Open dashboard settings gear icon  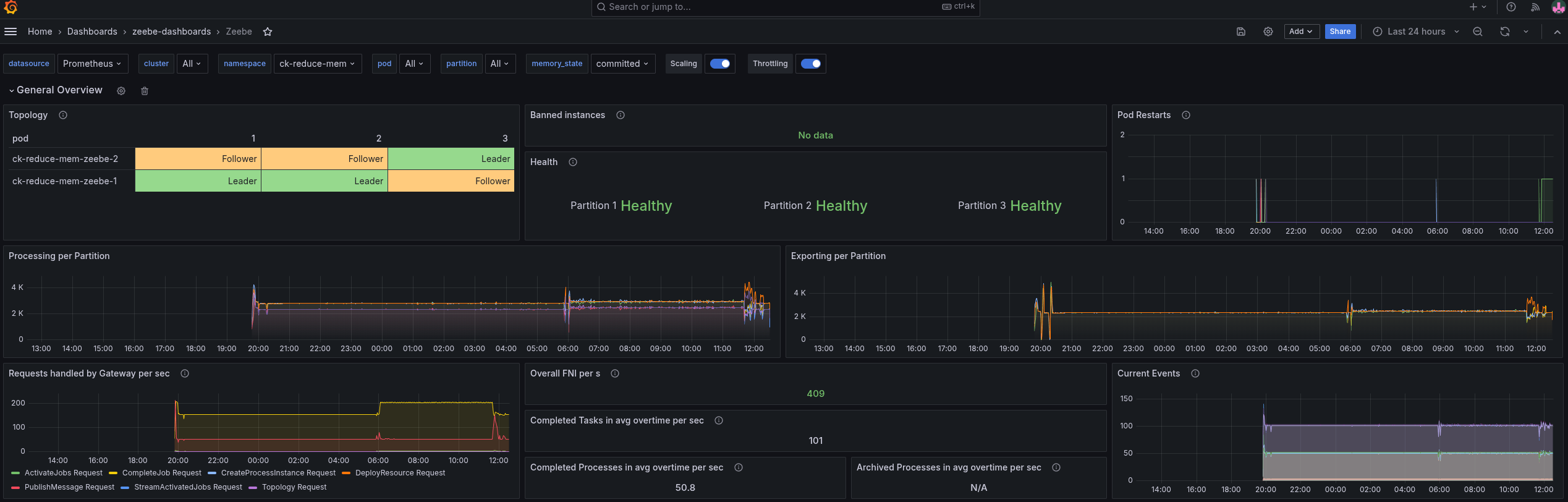click(x=1268, y=32)
